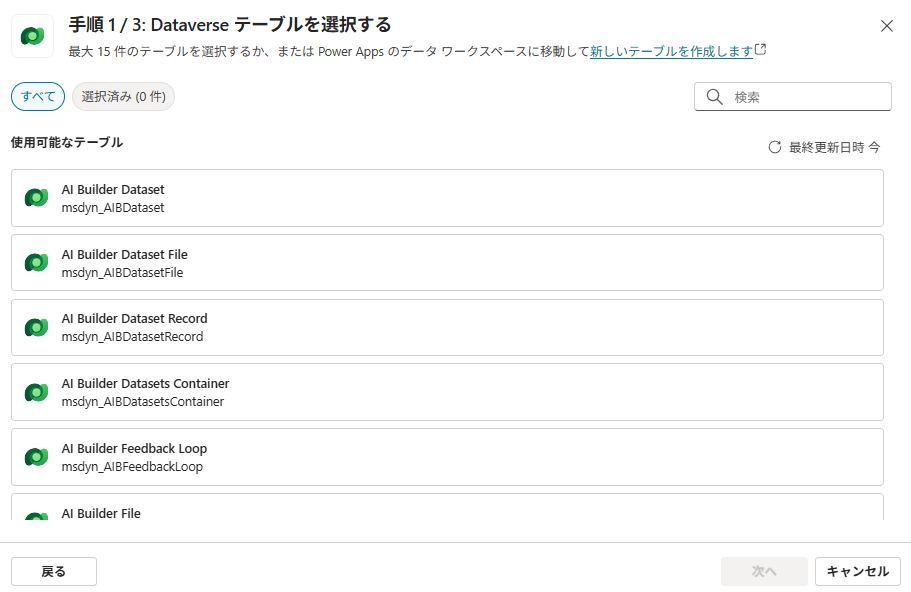Image resolution: width=911 pixels, height=592 pixels.
Task: Click the Dataverse logo in header
Action: (33, 36)
